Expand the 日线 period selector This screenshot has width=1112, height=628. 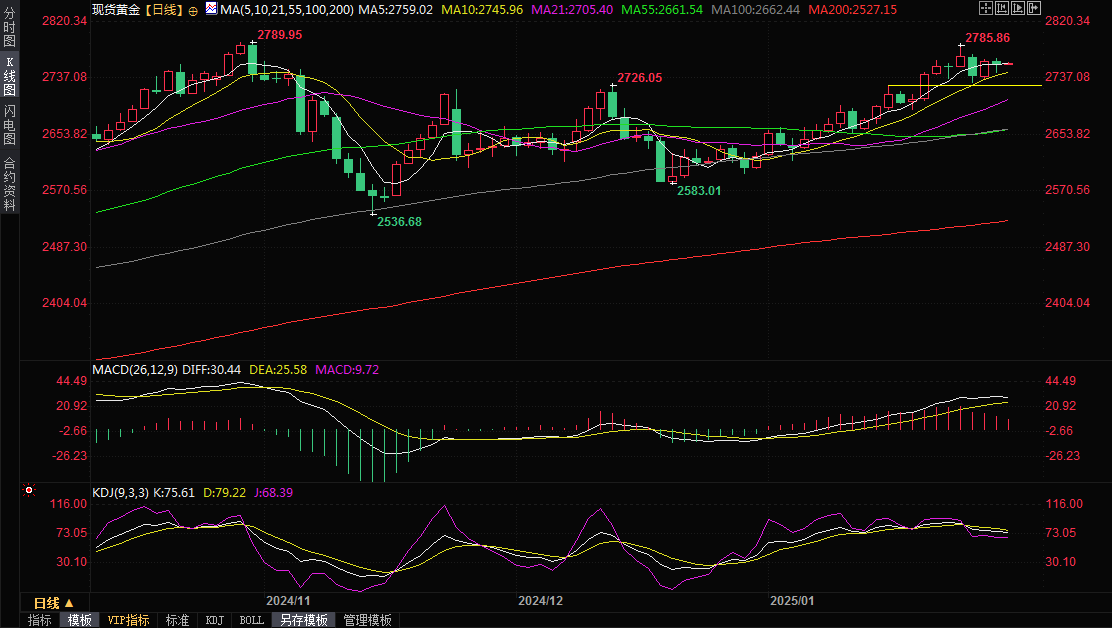pos(53,603)
